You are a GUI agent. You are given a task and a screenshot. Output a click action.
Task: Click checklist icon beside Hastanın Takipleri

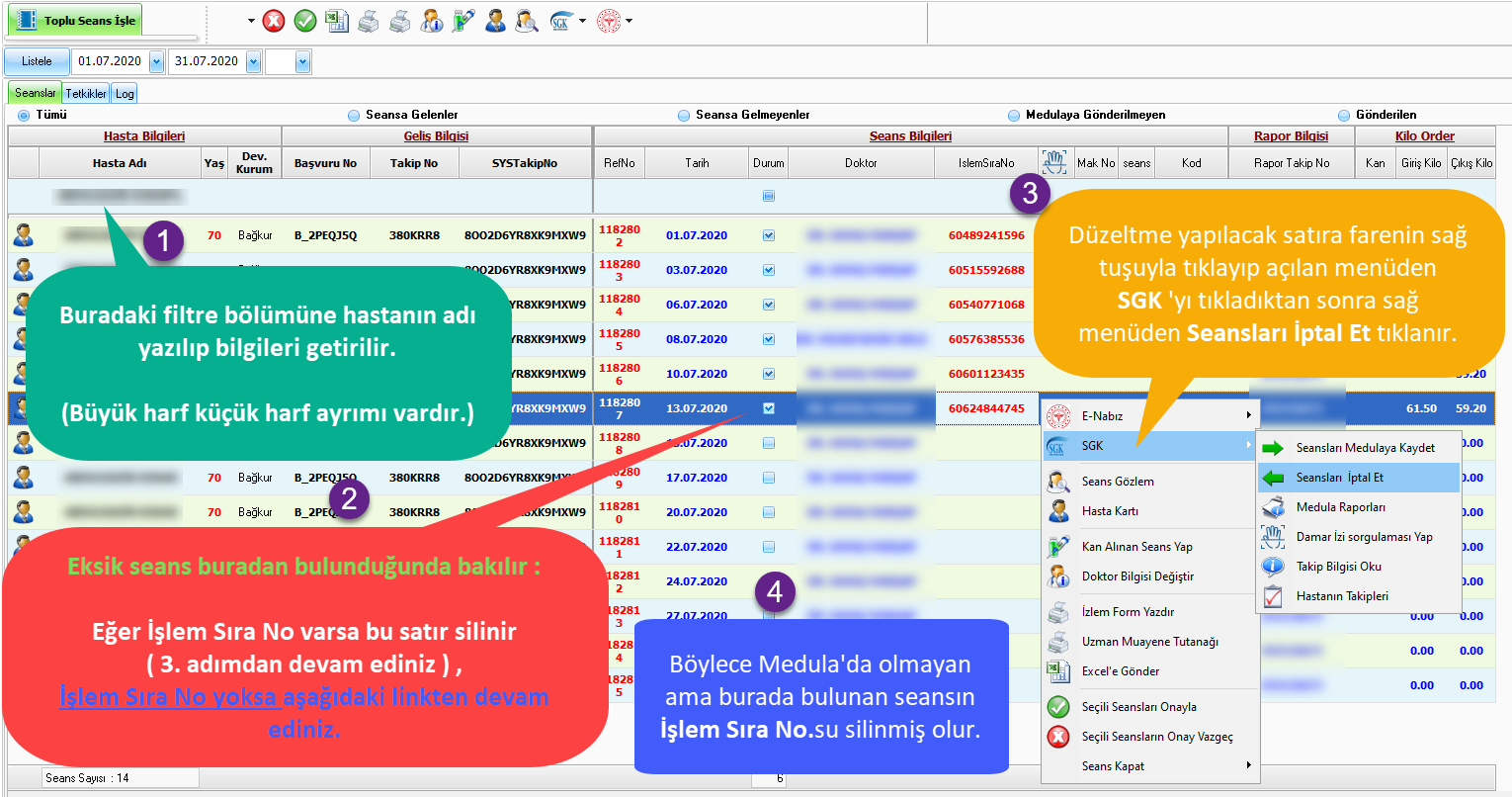pyautogui.click(x=1273, y=596)
